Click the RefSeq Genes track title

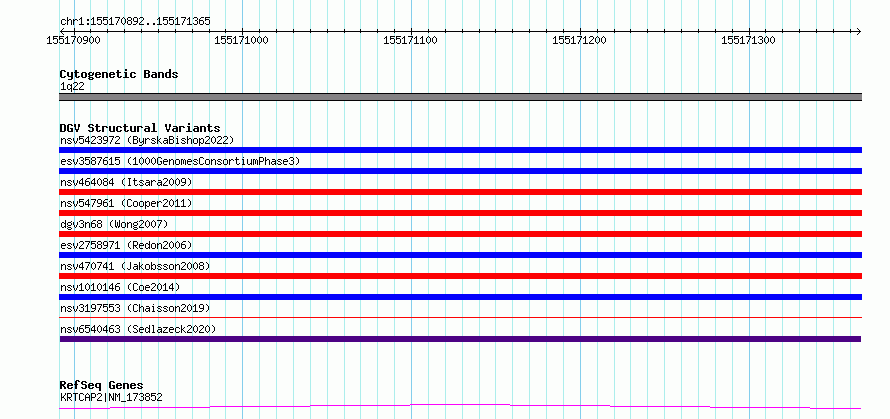101,386
